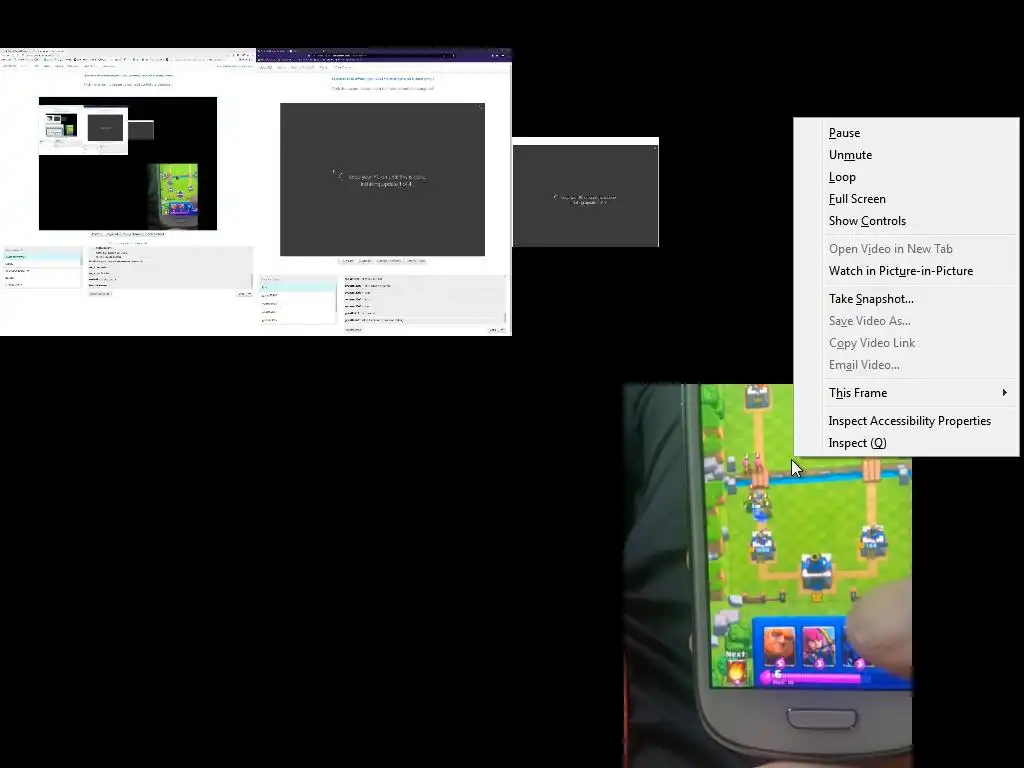Click the grey update-screen video in right browser window
Viewport: 1024px width, 768px height.
382,179
